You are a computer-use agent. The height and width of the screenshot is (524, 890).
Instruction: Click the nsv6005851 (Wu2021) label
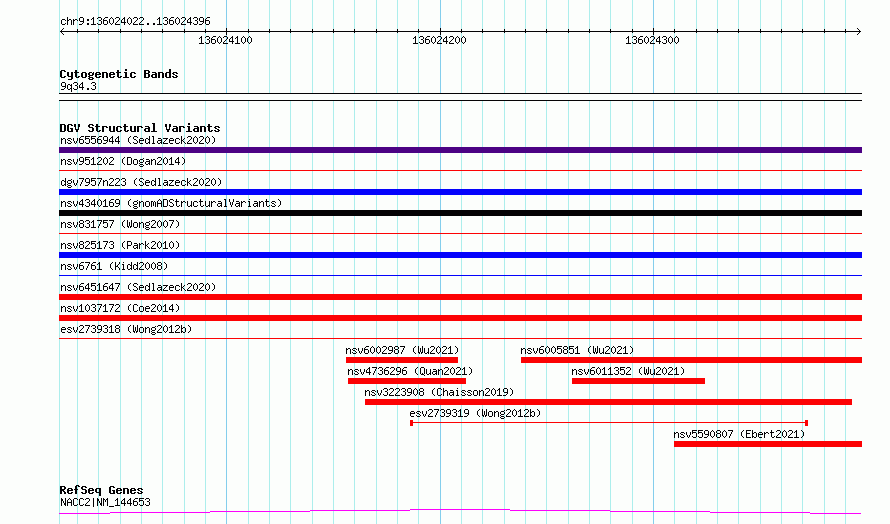(x=577, y=350)
